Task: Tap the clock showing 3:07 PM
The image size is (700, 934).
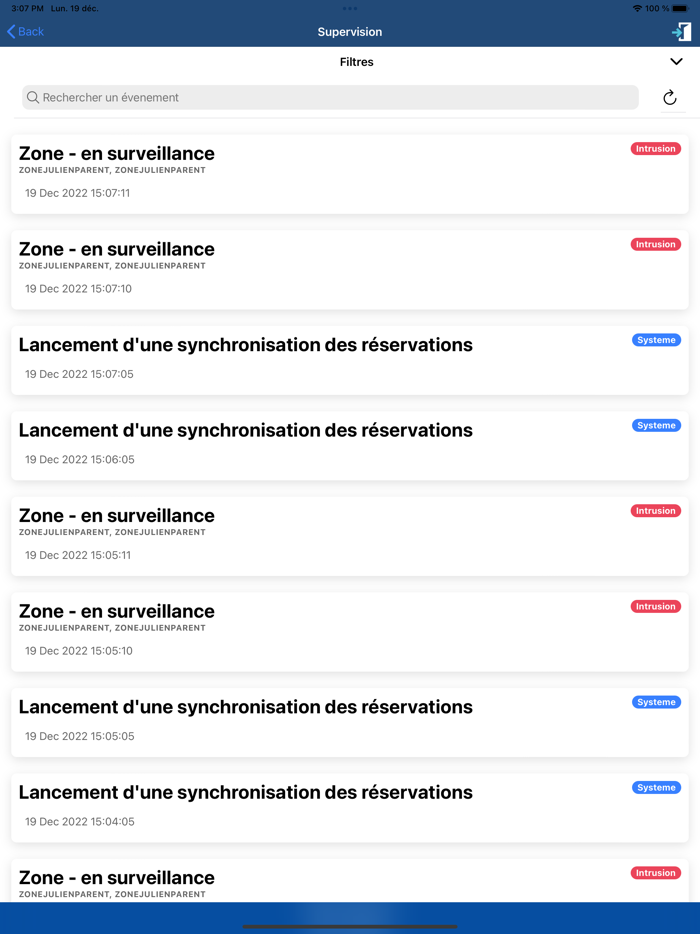Action: click(25, 9)
